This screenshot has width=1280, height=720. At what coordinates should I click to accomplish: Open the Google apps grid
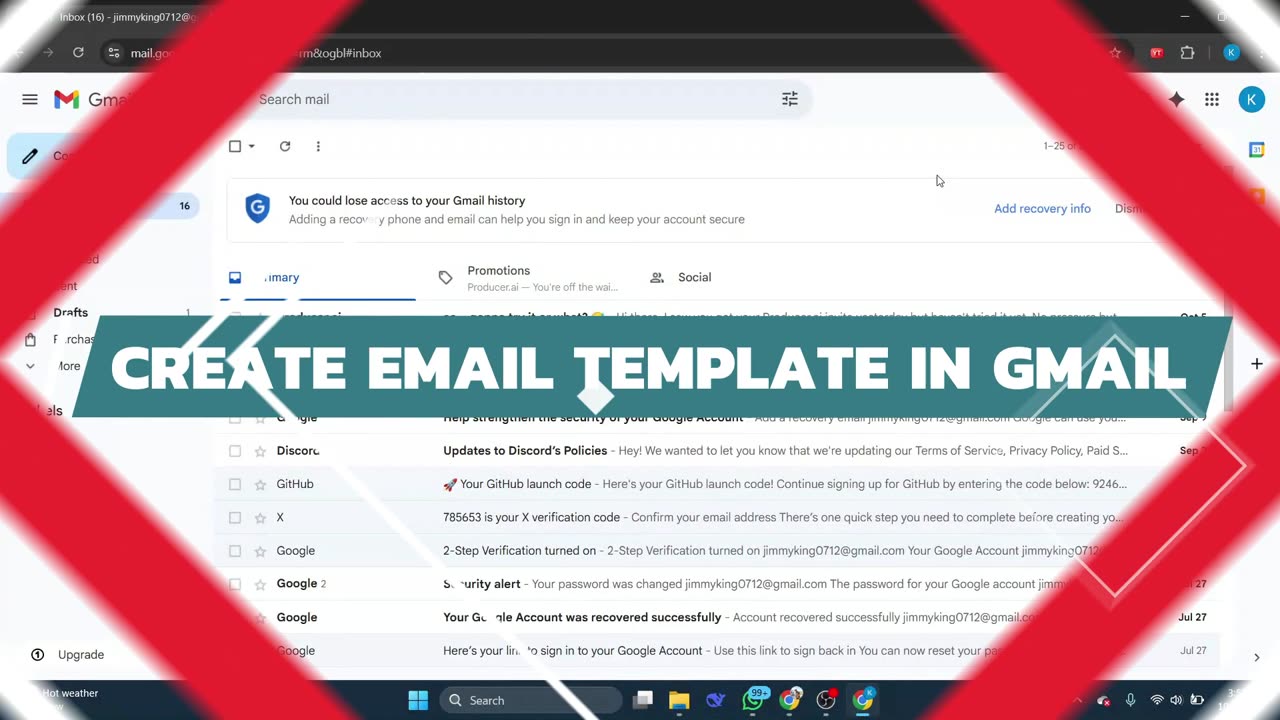point(1212,99)
